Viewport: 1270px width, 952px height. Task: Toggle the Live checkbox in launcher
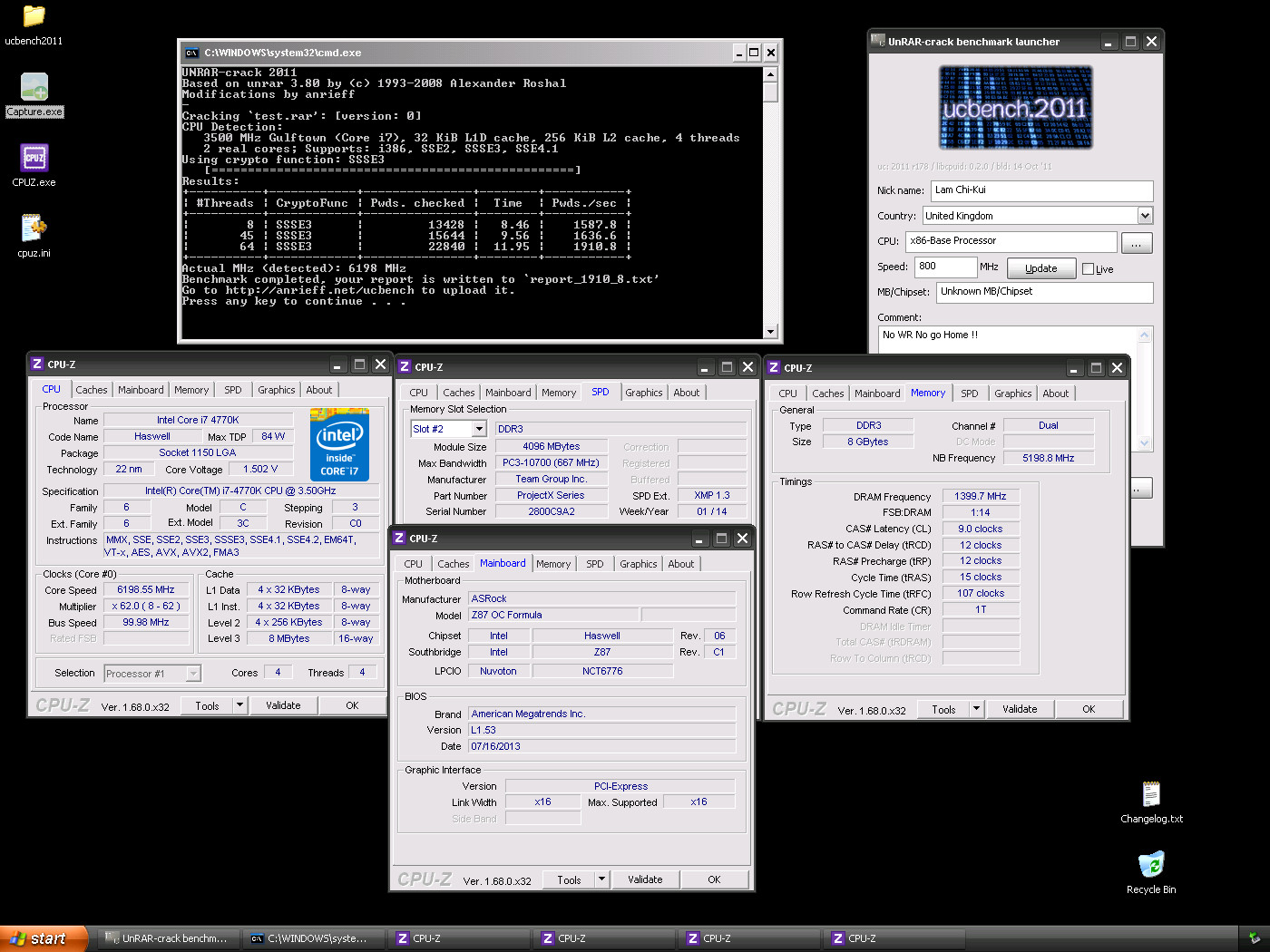1088,268
